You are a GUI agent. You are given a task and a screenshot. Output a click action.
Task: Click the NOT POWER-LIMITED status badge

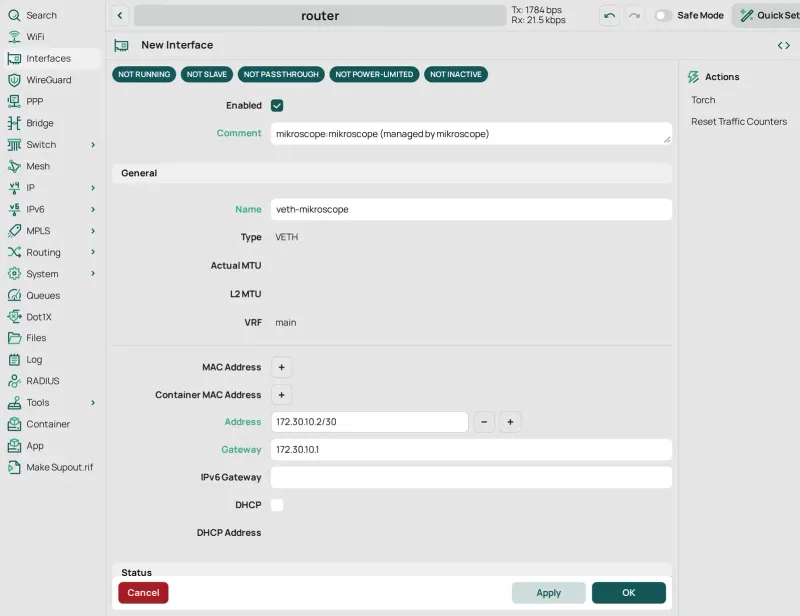(x=374, y=75)
